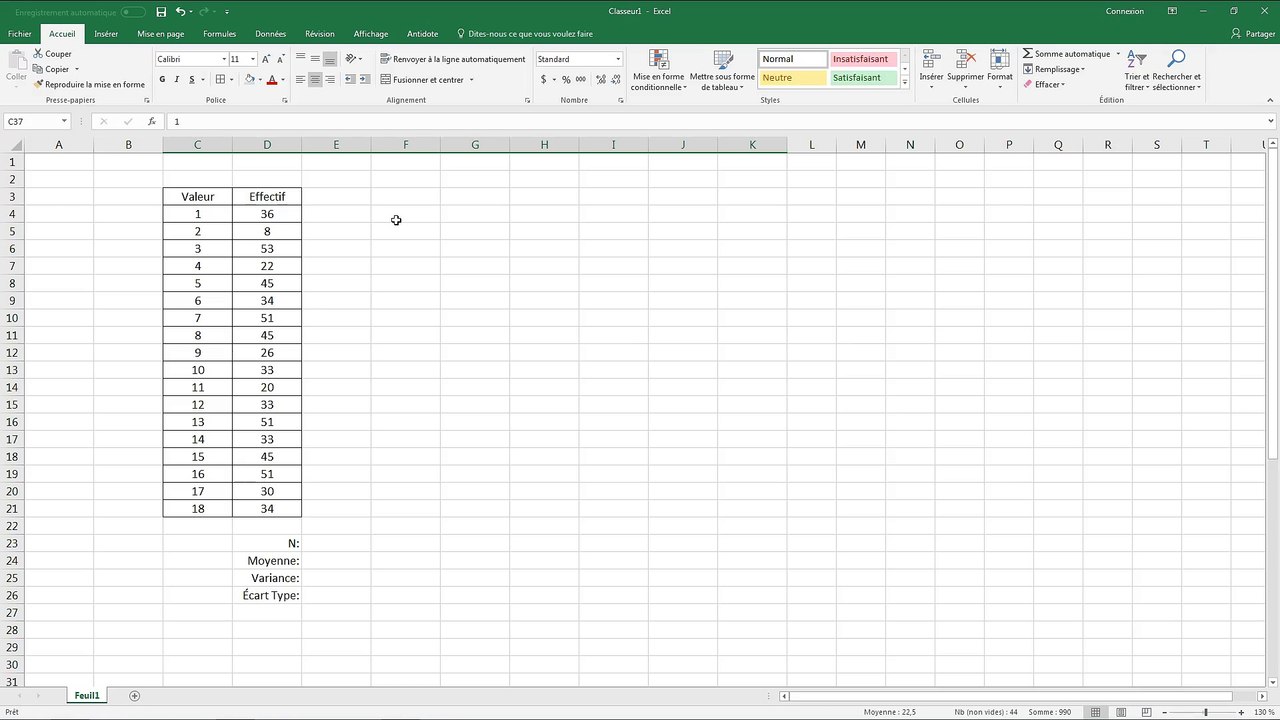The image size is (1280, 720).
Task: Click the insert function fx icon
Action: tap(152, 121)
